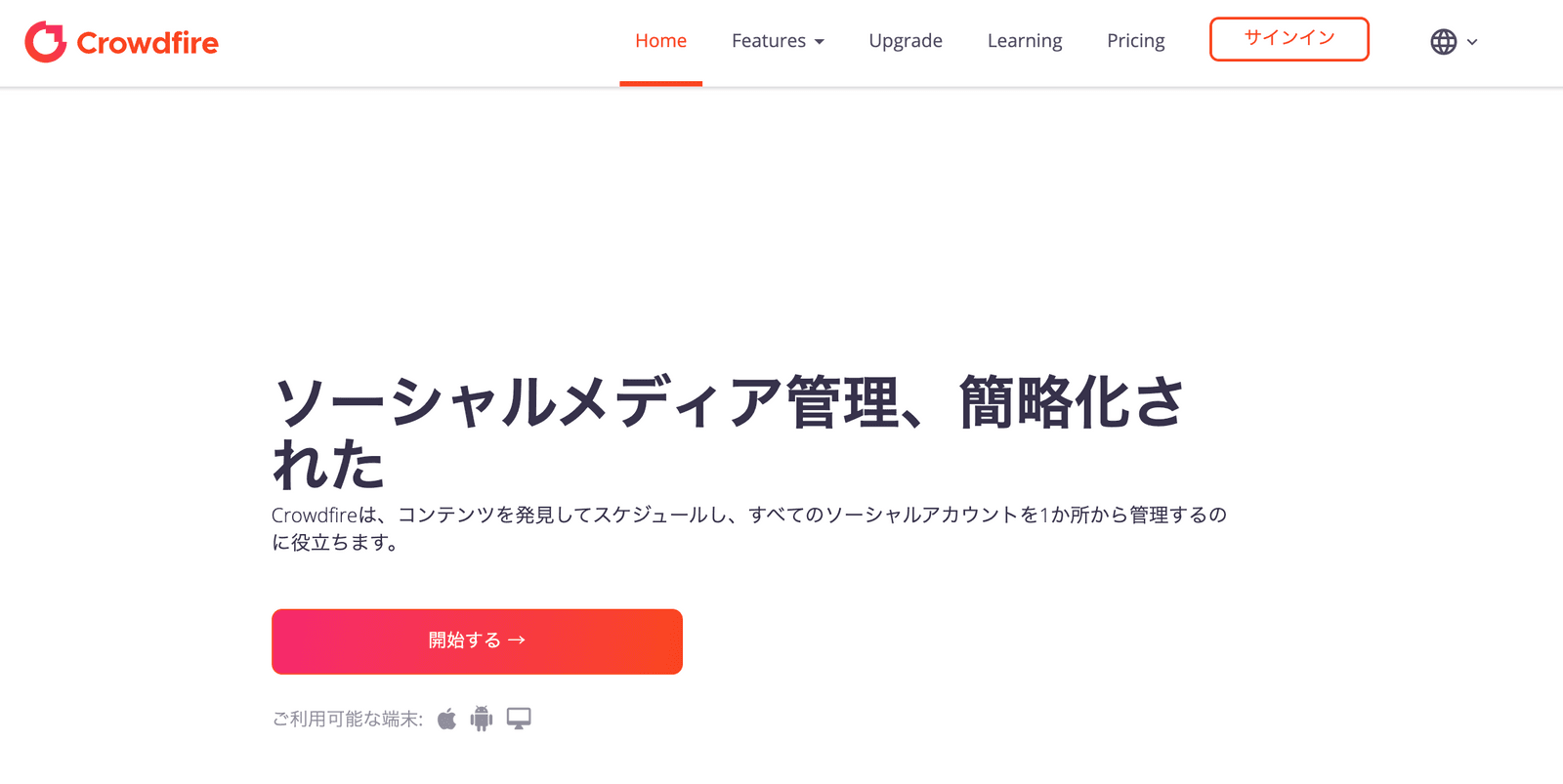Image resolution: width=1563 pixels, height=784 pixels.
Task: Open the Pricing navigation link
Action: pos(1135,41)
